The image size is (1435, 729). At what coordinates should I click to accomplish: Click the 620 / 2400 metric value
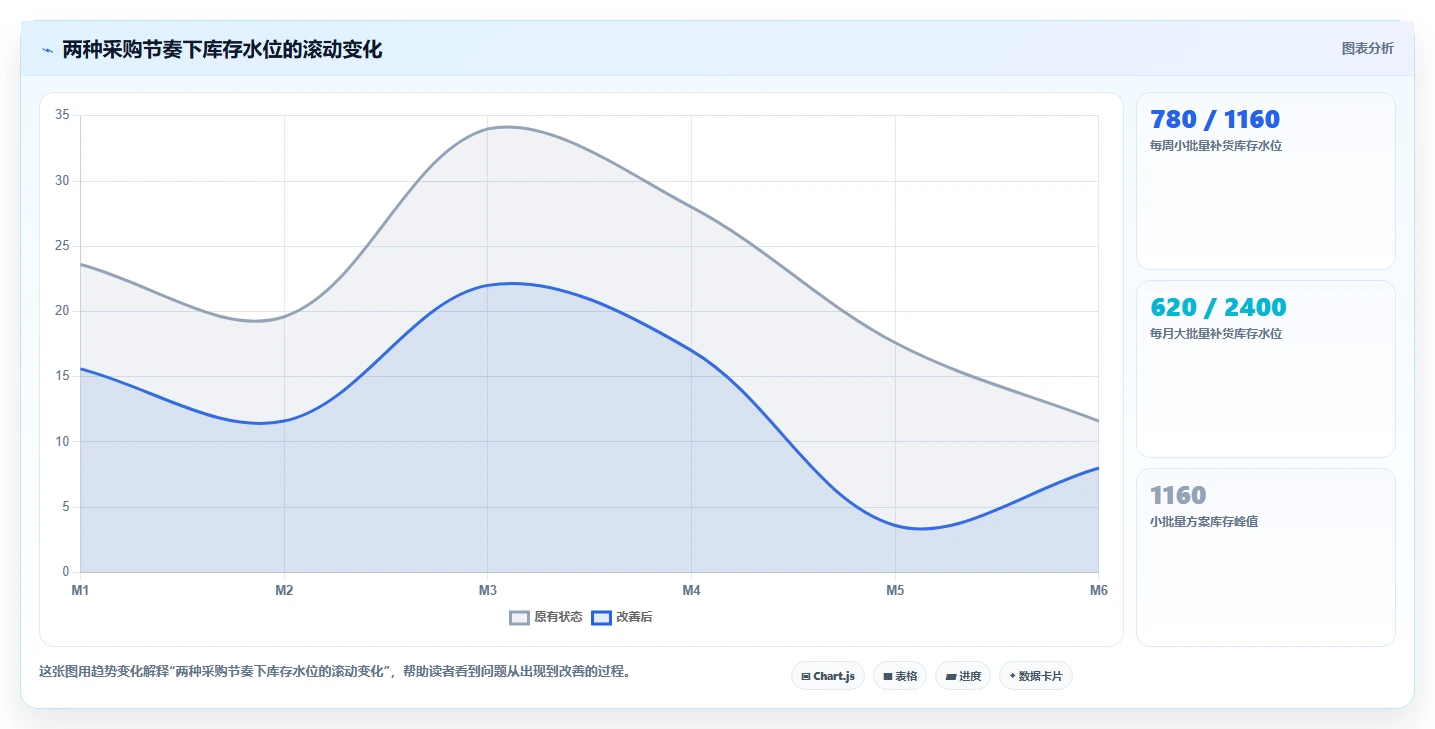[x=1218, y=307]
